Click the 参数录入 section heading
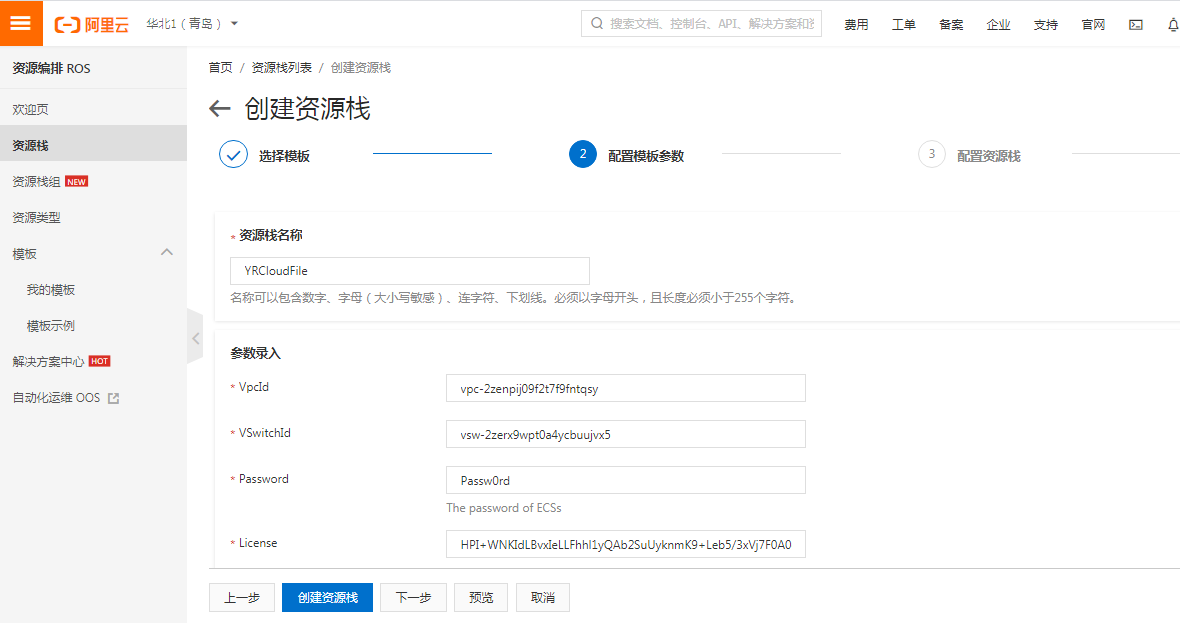The width and height of the screenshot is (1180, 623). 255,353
